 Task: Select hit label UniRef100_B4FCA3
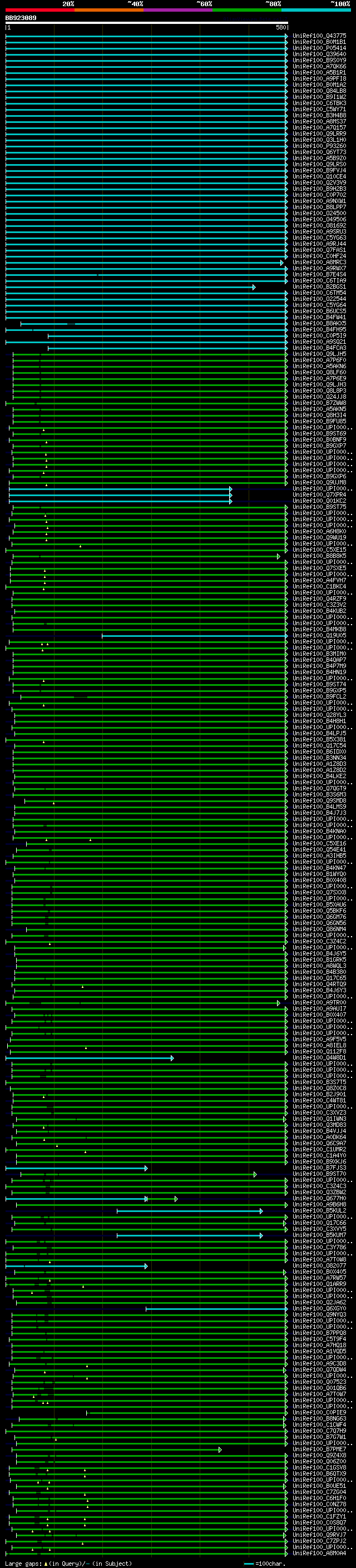click(319, 348)
